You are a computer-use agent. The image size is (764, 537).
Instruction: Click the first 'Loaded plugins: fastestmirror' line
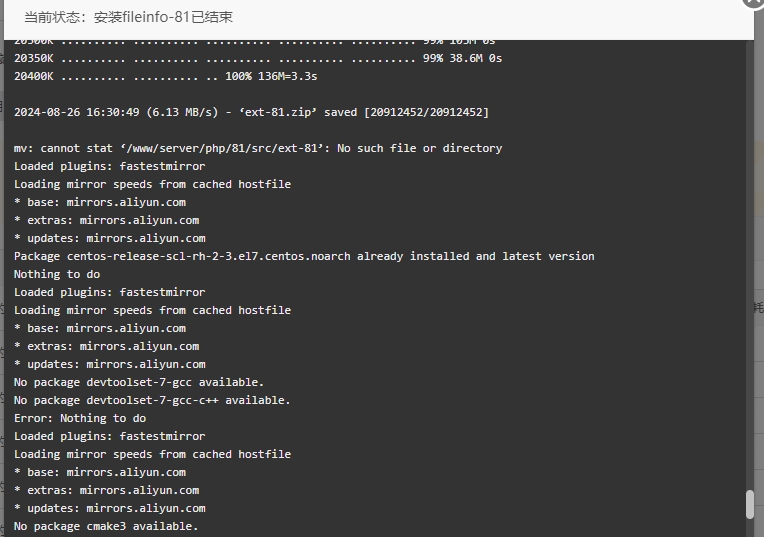(110, 167)
